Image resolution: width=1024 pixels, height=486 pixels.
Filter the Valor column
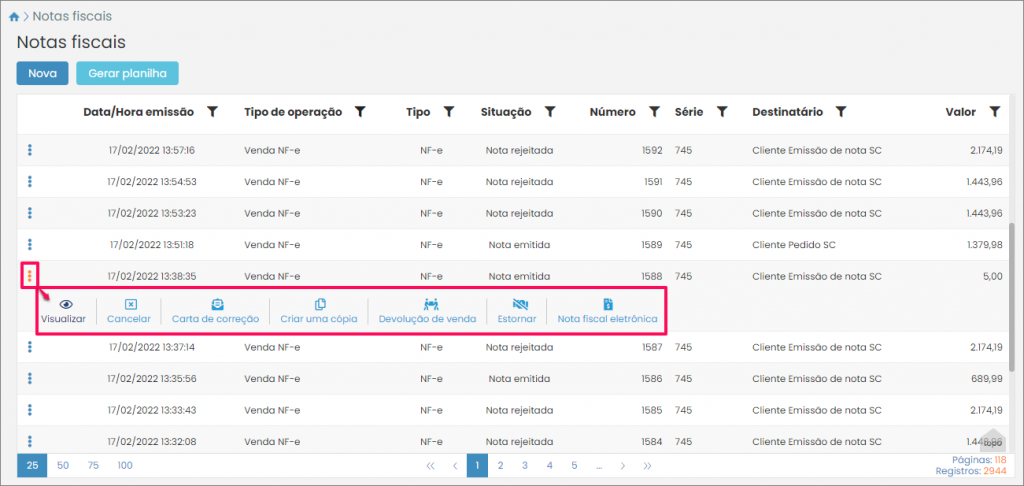pos(994,112)
